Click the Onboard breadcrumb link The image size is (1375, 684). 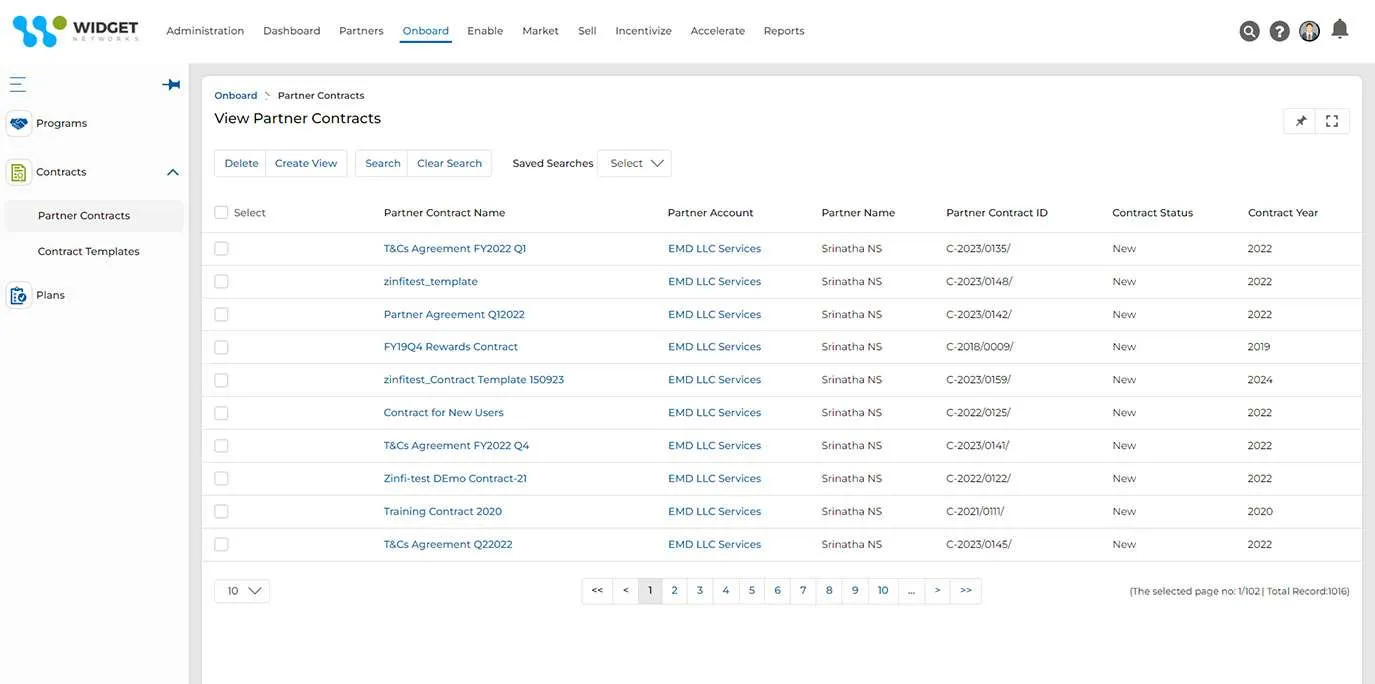236,96
